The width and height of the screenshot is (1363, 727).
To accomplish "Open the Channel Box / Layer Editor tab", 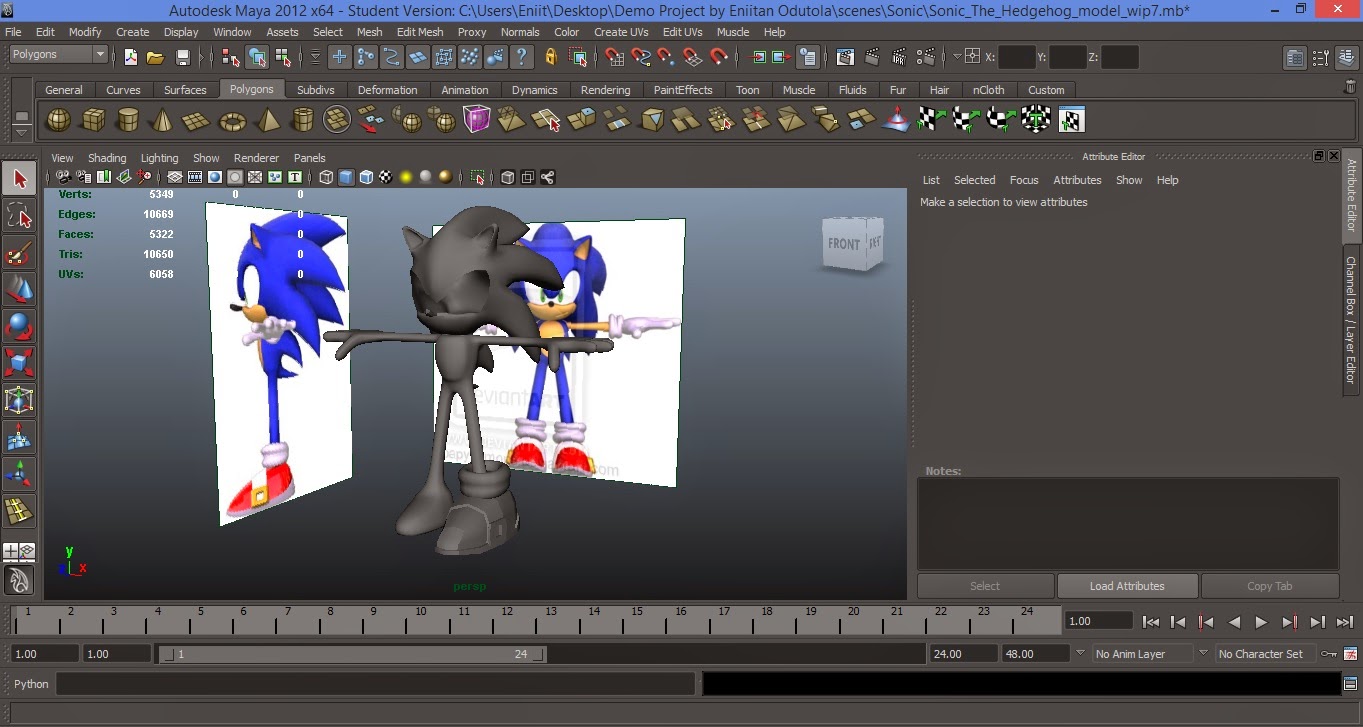I will (x=1351, y=319).
